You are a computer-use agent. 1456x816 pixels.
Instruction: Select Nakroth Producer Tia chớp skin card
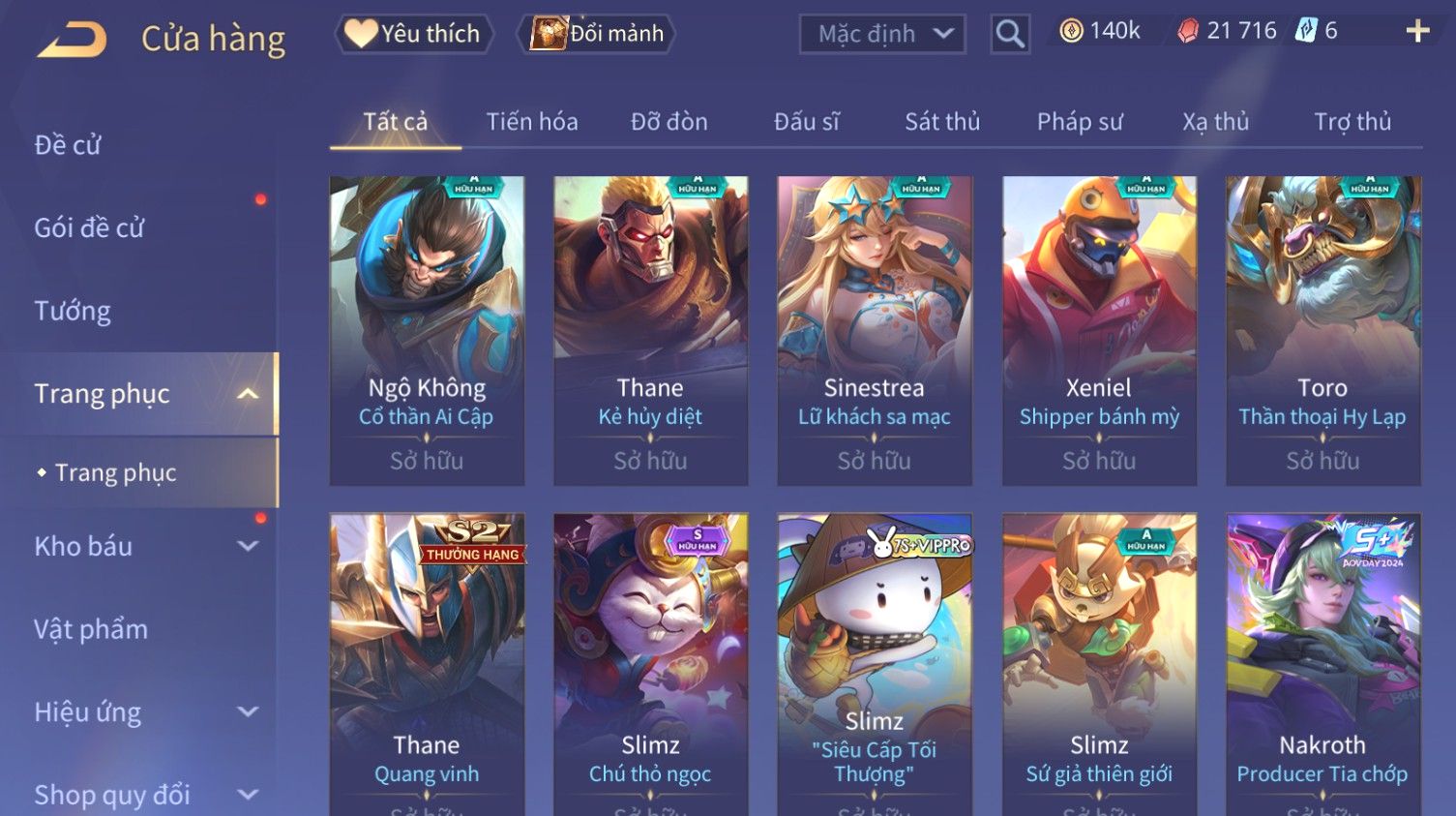(x=1323, y=665)
